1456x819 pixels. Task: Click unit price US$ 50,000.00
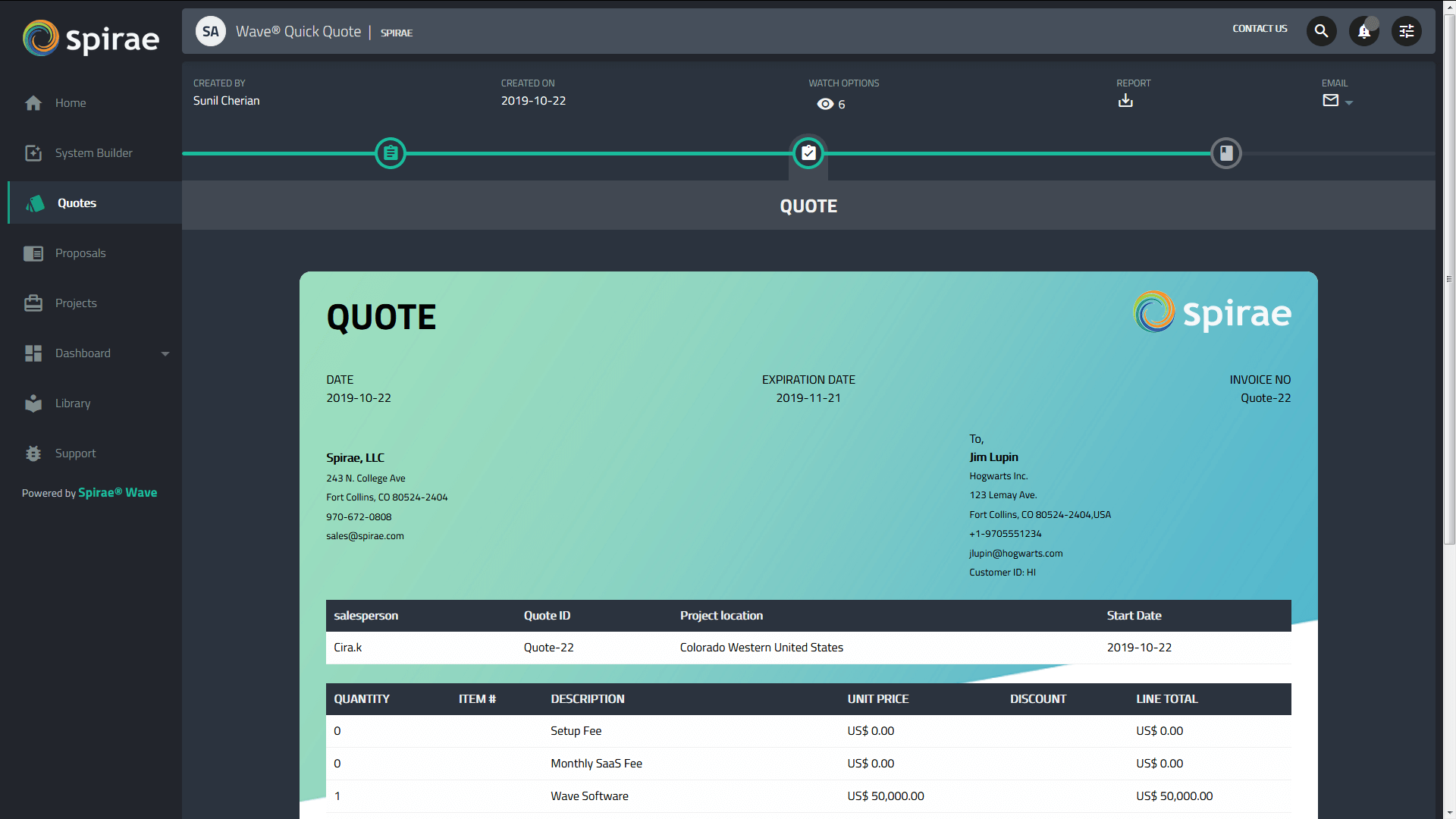[886, 796]
